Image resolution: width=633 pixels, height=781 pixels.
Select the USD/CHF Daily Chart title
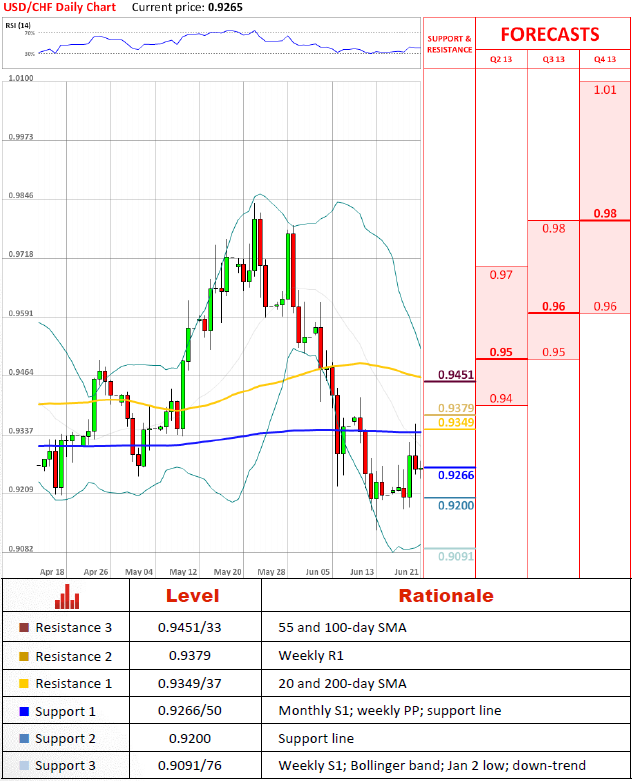tap(60, 7)
